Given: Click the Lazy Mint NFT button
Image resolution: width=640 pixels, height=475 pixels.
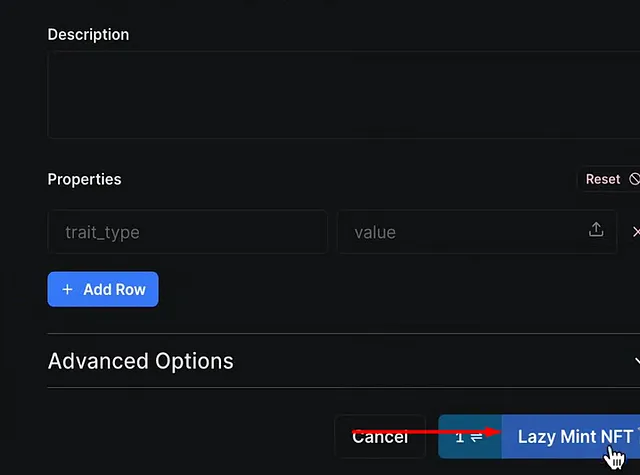Looking at the screenshot, I should point(571,437).
